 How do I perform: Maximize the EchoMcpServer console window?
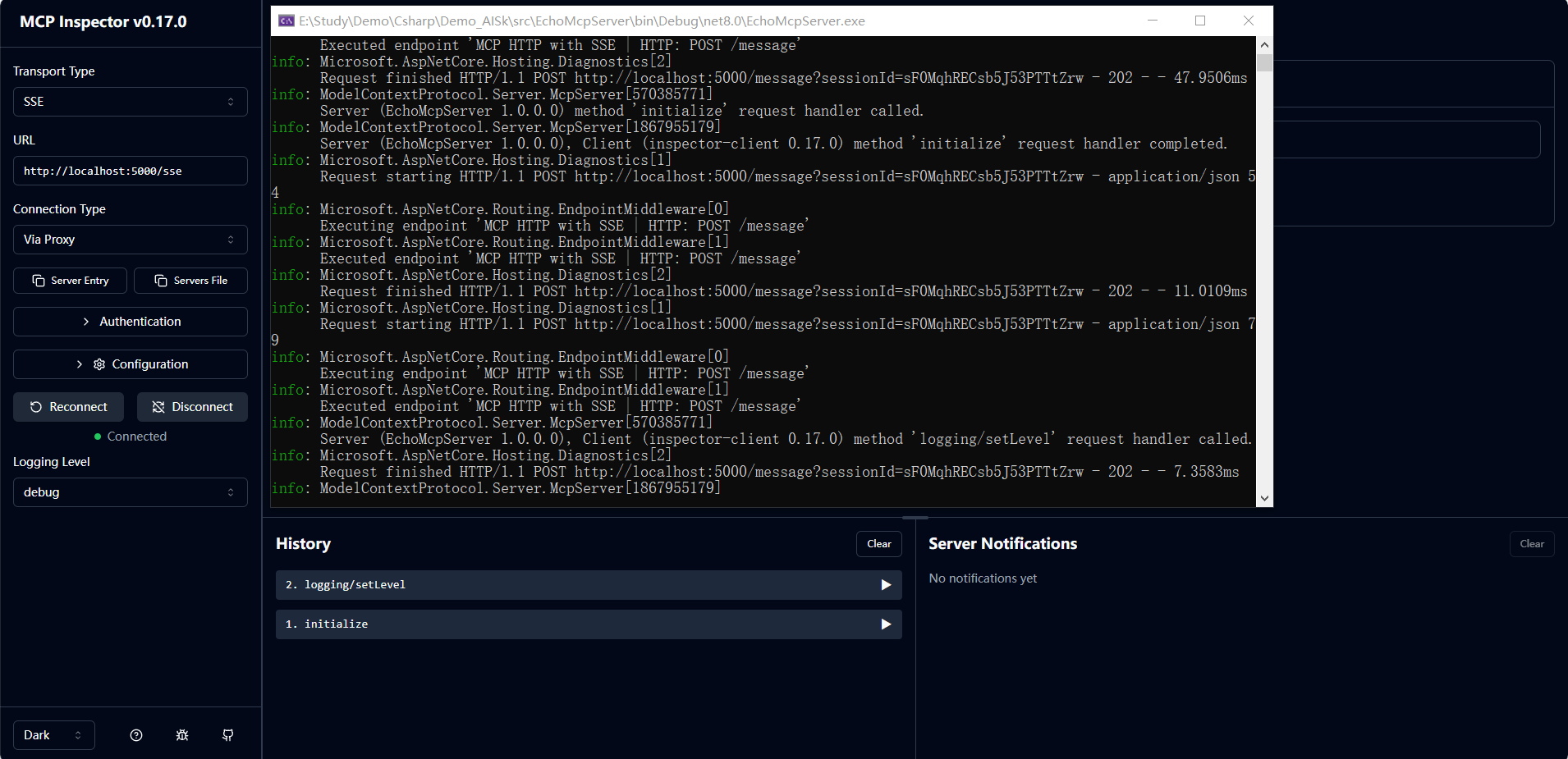tap(1200, 21)
